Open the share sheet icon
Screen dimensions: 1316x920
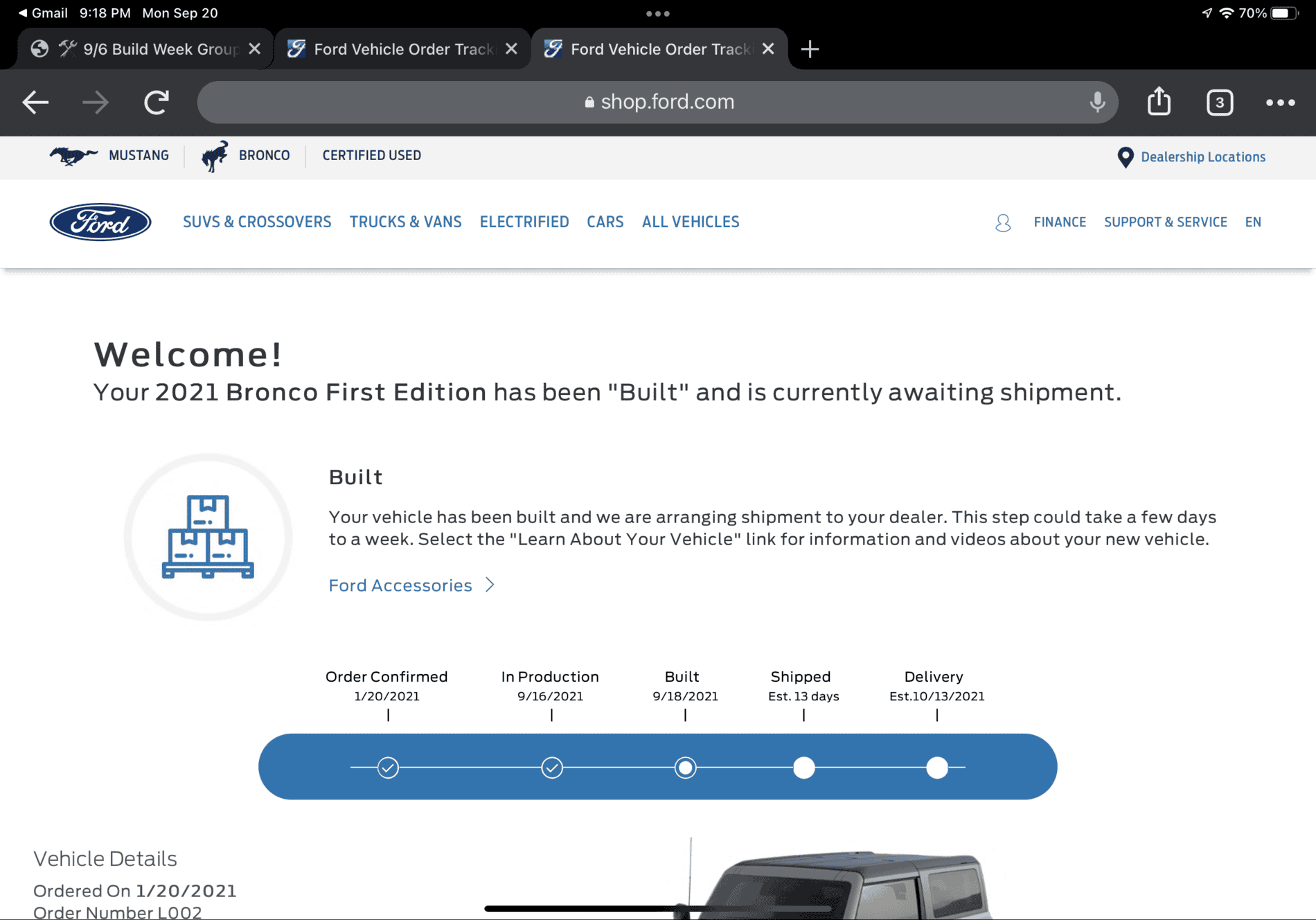tap(1159, 101)
